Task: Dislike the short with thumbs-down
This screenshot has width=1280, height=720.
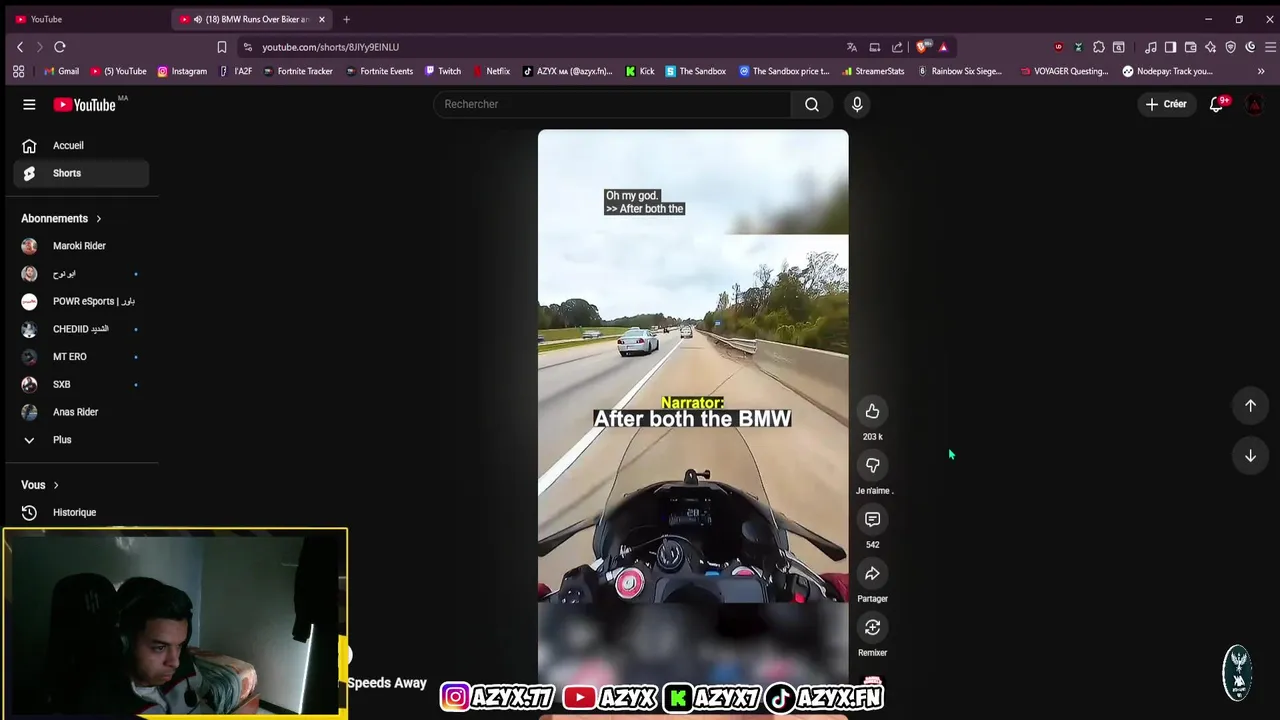Action: tap(872, 465)
